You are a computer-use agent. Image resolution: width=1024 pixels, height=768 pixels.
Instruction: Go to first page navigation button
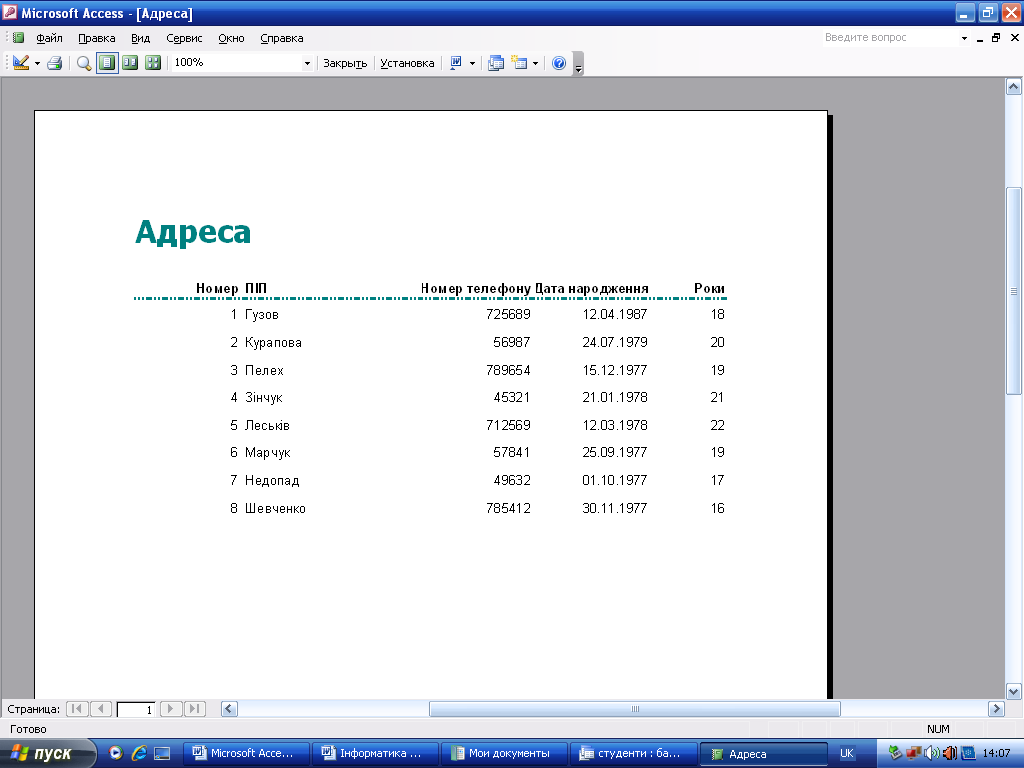pyautogui.click(x=77, y=709)
